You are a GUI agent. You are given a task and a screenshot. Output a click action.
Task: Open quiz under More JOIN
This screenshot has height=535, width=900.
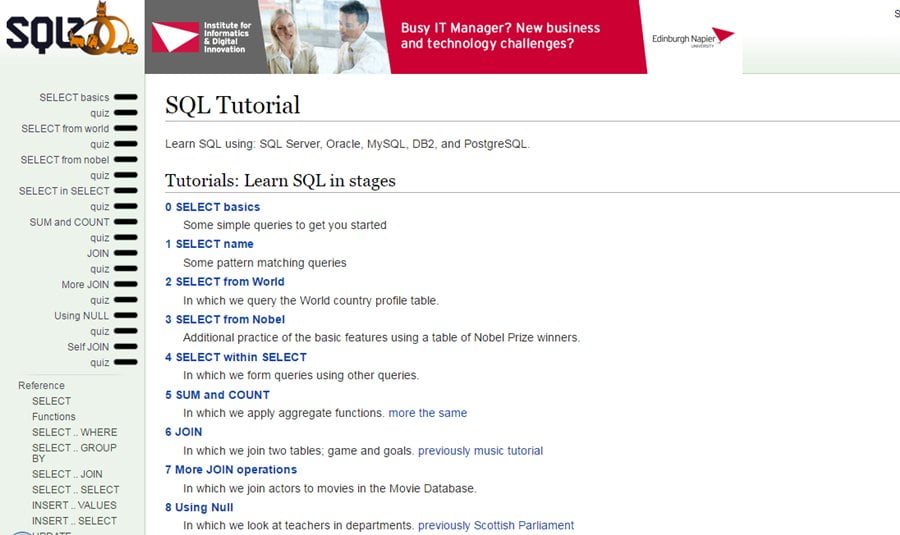[x=99, y=300]
